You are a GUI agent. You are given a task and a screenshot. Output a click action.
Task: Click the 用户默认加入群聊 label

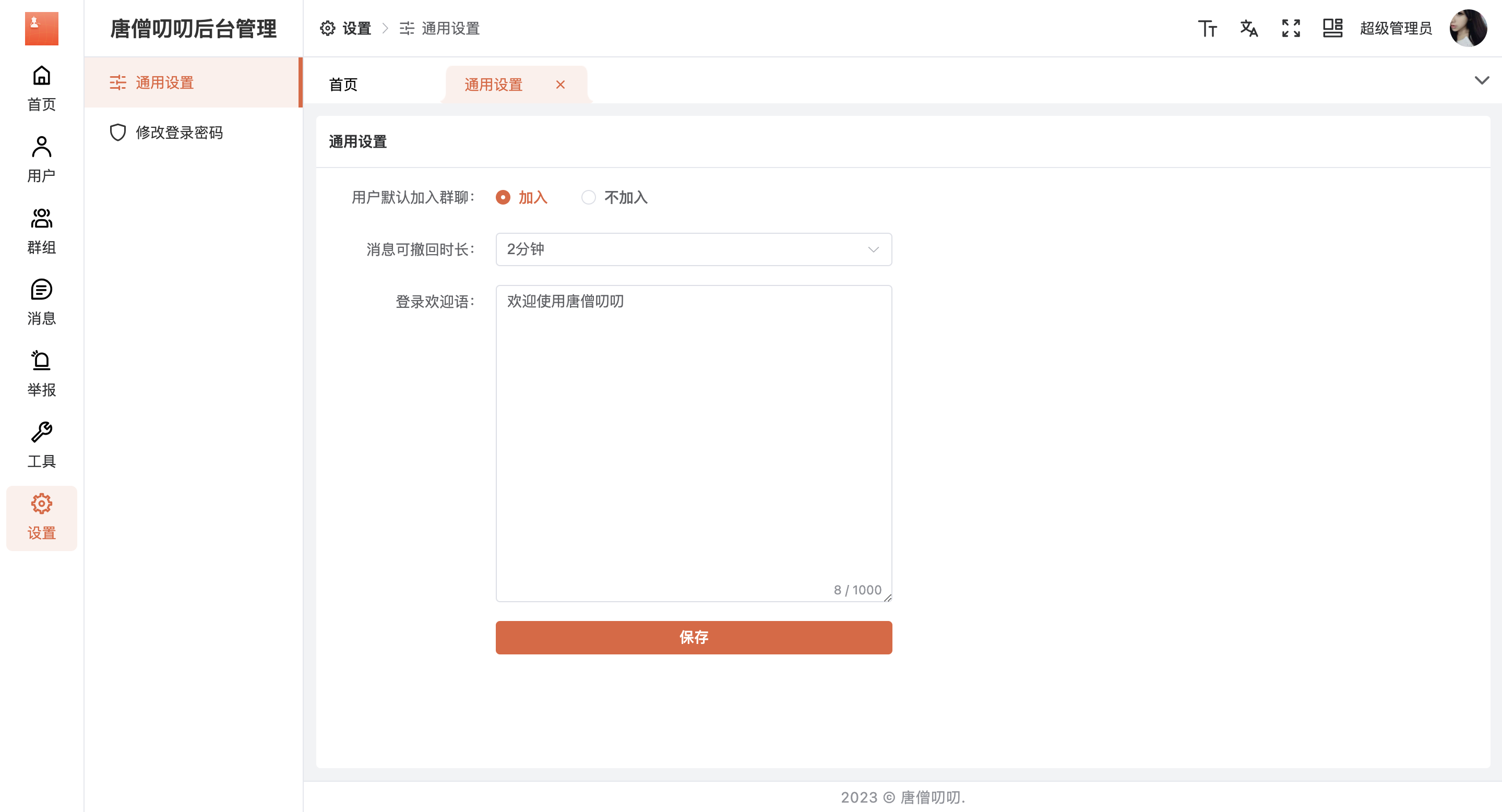[x=414, y=197]
